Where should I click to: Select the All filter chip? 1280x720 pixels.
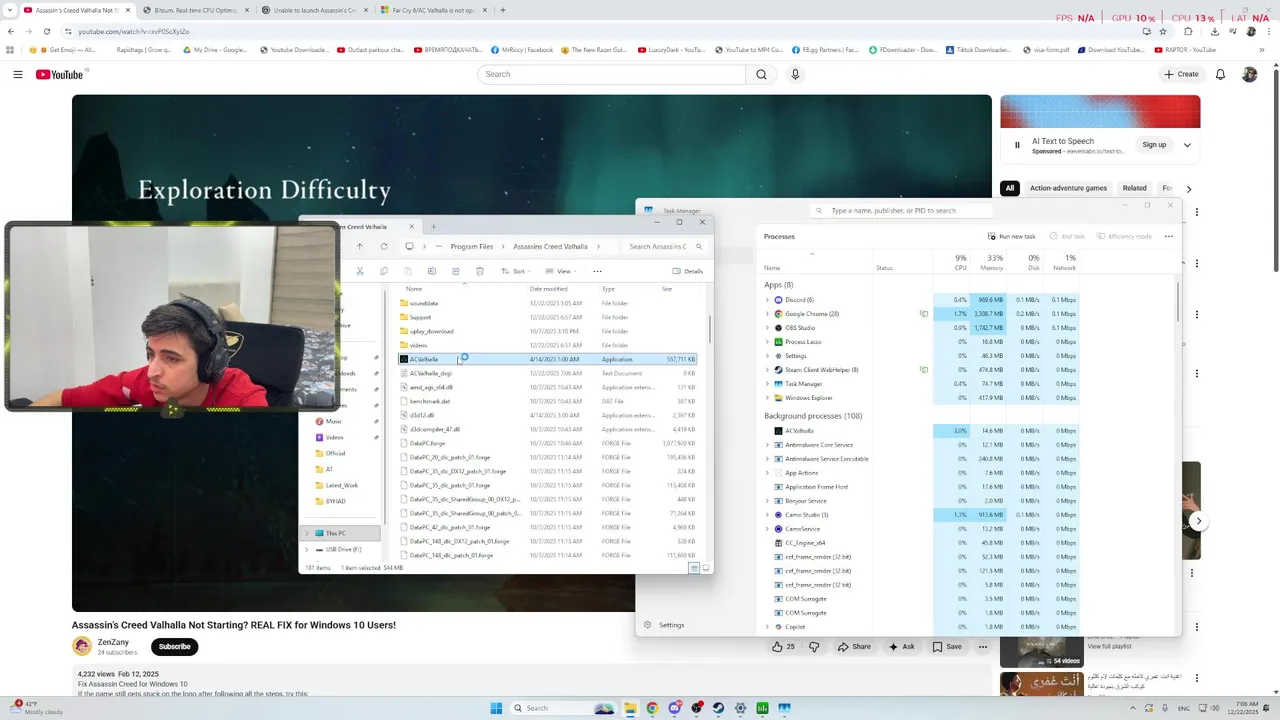(1010, 188)
